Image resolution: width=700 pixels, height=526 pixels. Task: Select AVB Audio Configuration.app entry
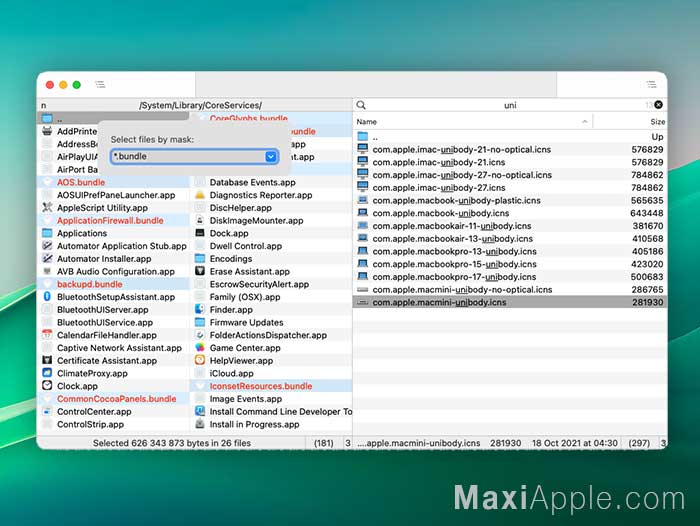click(x=116, y=271)
